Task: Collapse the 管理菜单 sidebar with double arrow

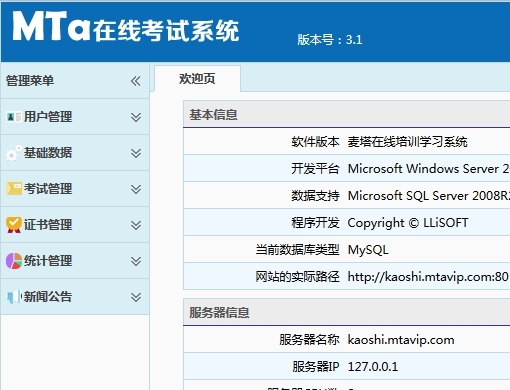Action: coord(136,81)
